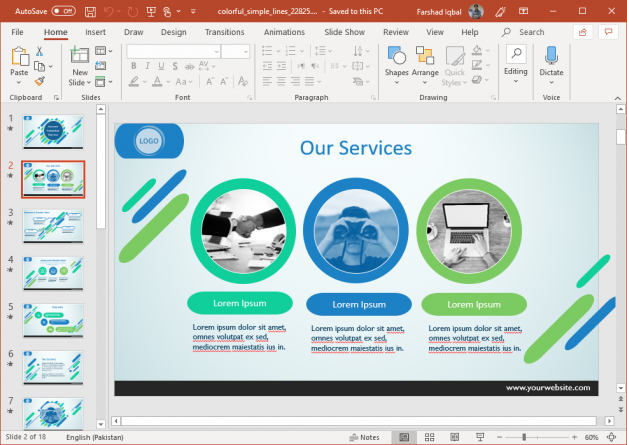Switch to the Slide Show tab

click(344, 32)
